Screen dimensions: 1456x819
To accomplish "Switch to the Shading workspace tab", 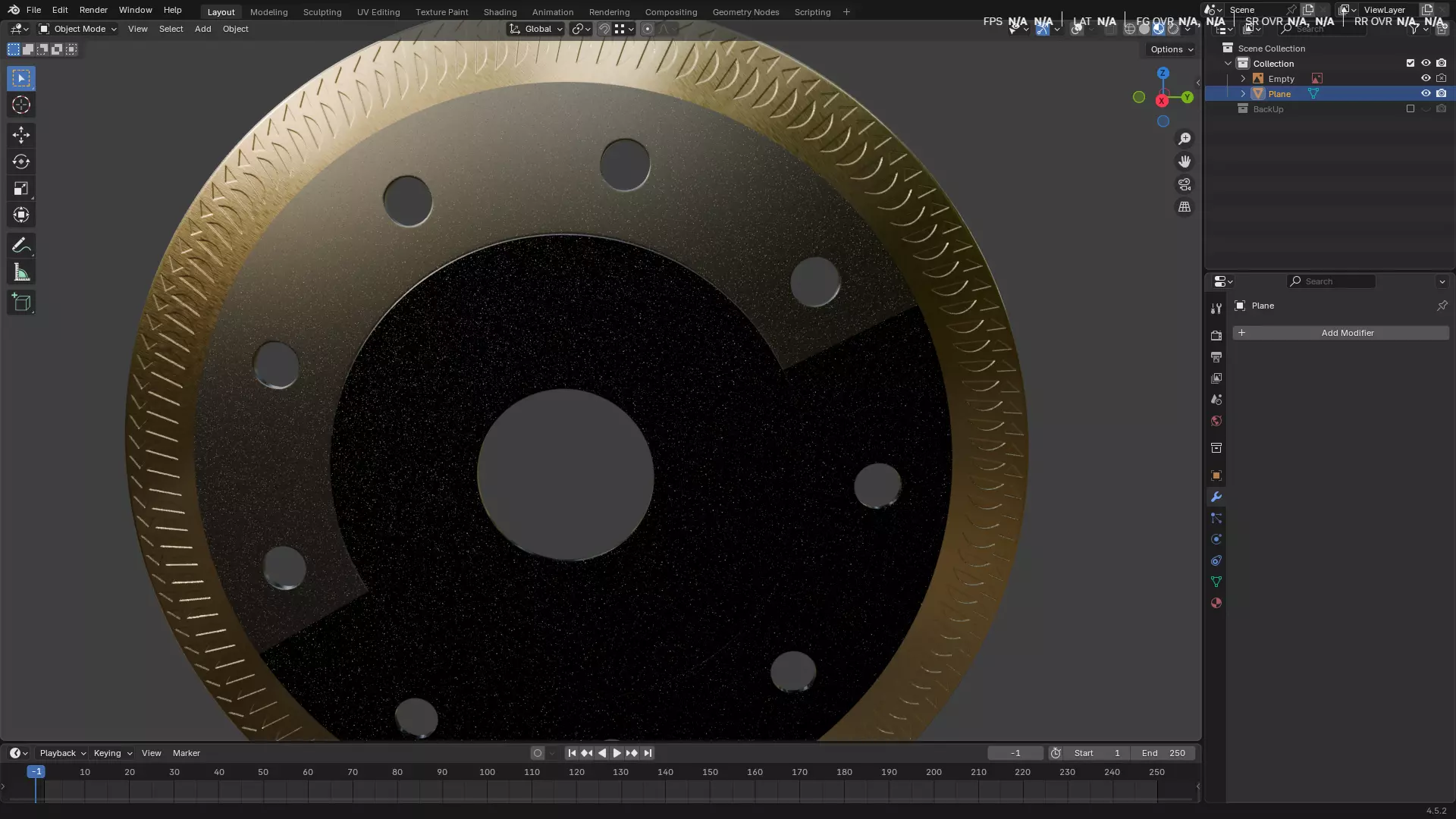I will pyautogui.click(x=500, y=12).
